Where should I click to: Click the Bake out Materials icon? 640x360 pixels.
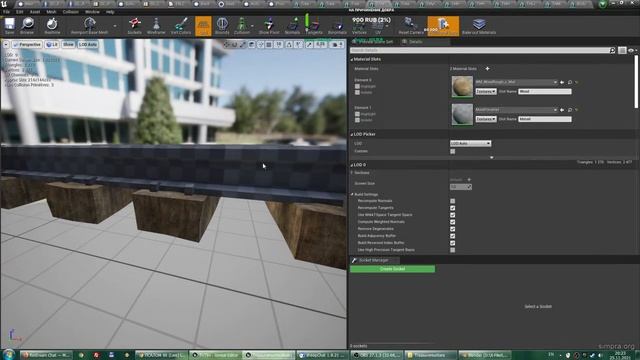[479, 25]
